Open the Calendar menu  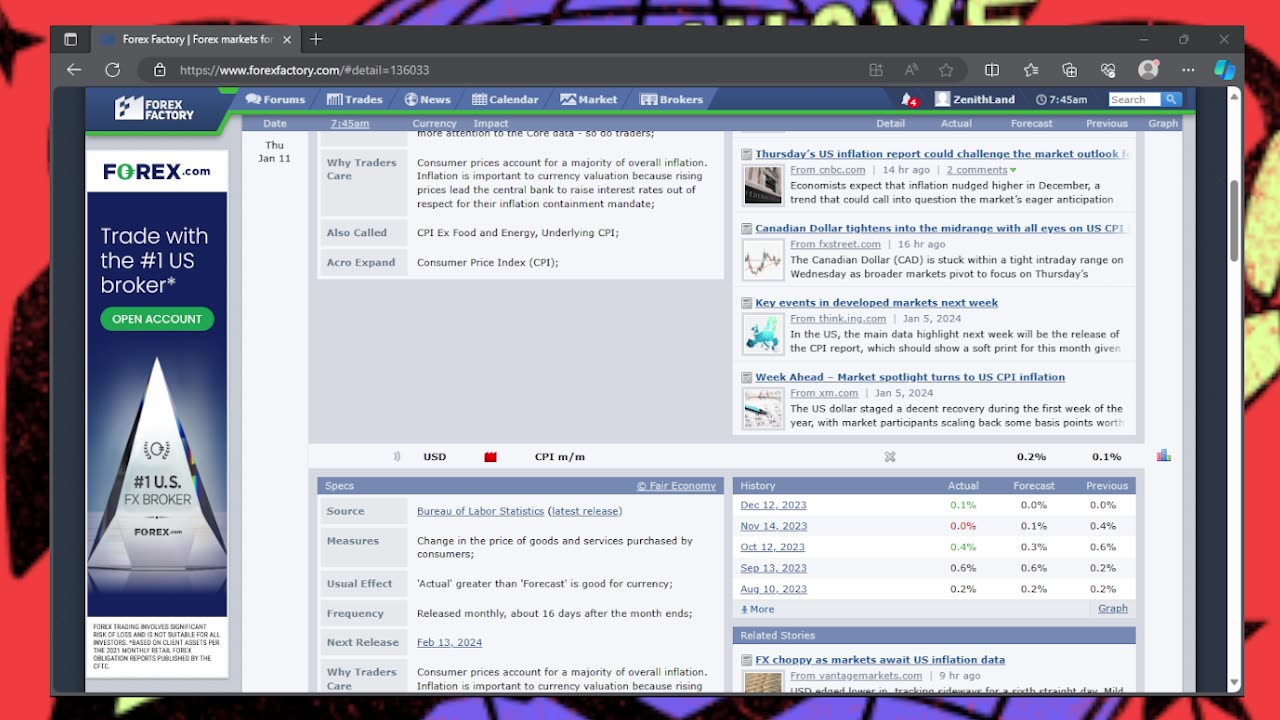pos(505,99)
